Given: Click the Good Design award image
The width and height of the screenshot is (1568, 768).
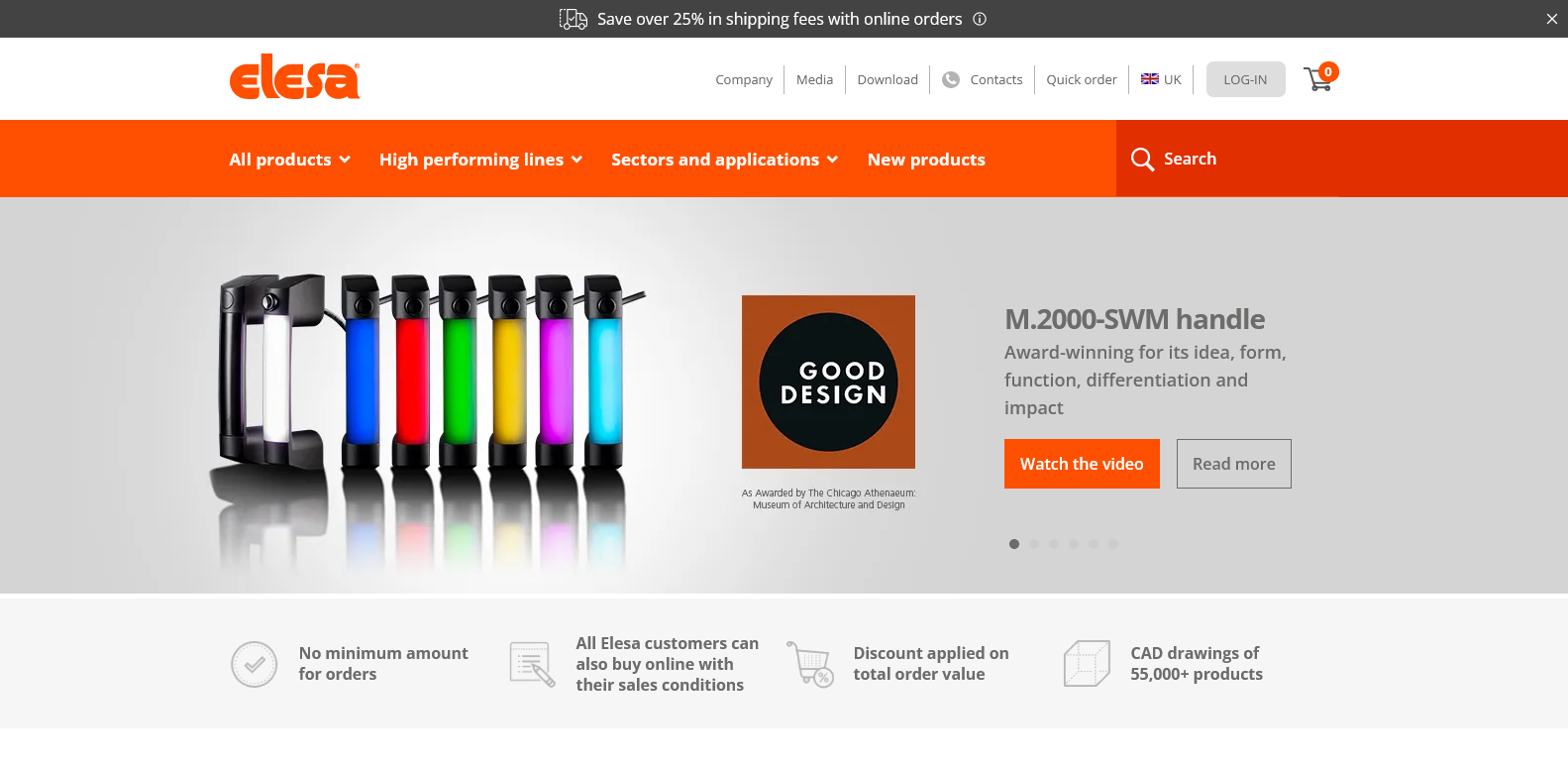Looking at the screenshot, I should [828, 382].
